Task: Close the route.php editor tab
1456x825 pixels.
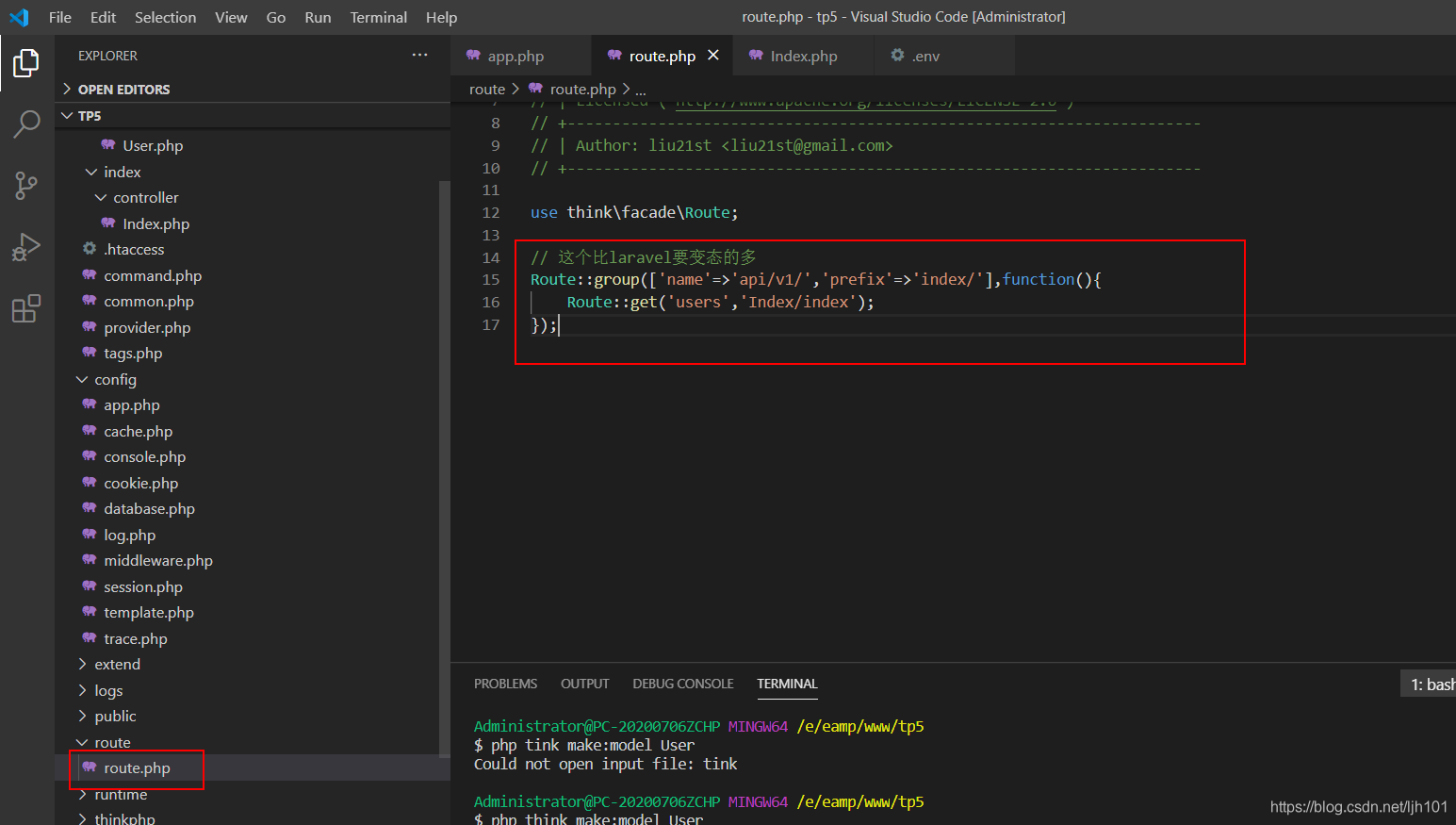Action: (x=713, y=56)
